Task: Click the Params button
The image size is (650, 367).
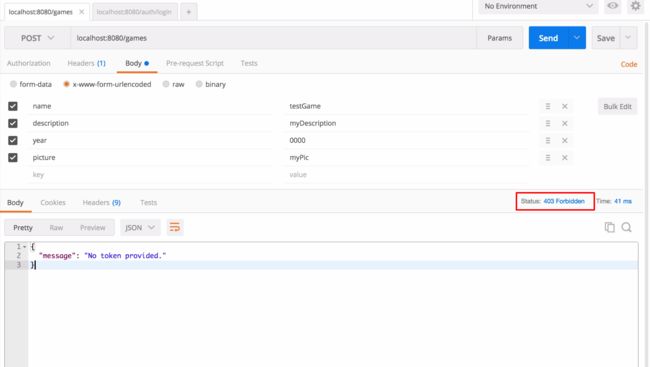Action: click(x=499, y=38)
